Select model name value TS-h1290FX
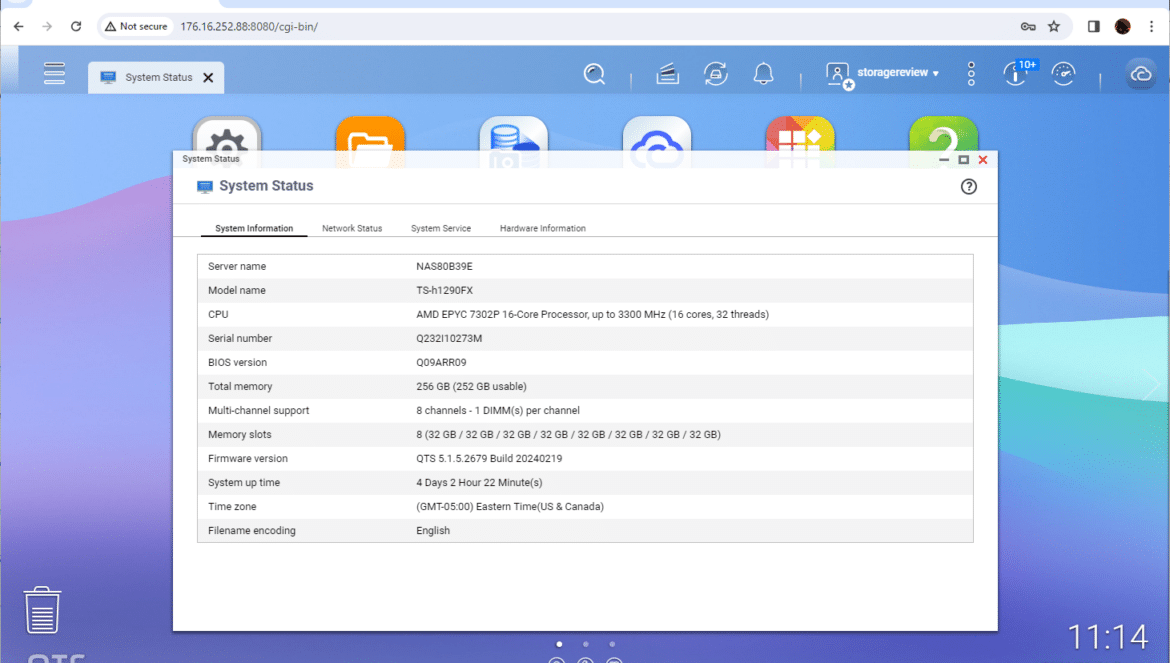Screen dimensions: 1170x663 point(445,290)
